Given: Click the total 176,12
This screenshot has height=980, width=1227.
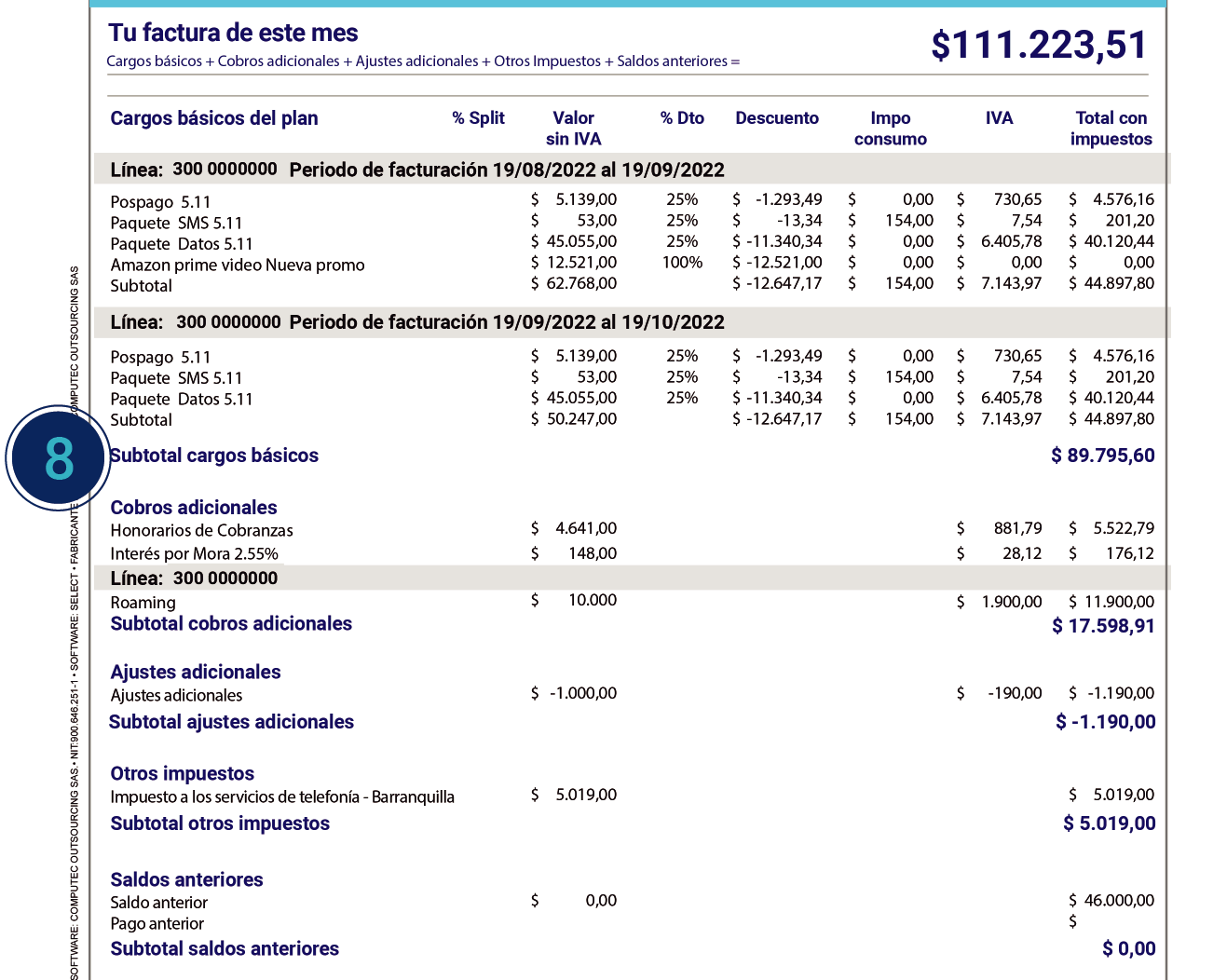Looking at the screenshot, I should (1129, 553).
